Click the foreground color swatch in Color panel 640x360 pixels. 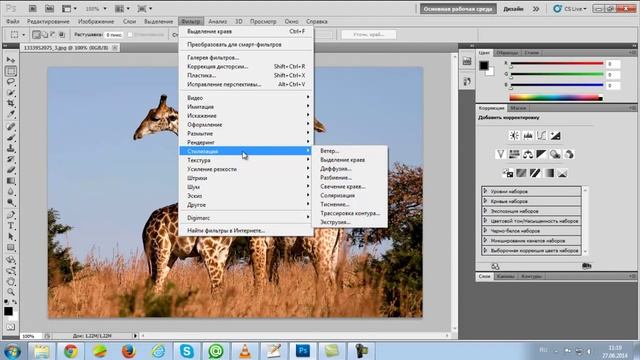click(x=484, y=65)
